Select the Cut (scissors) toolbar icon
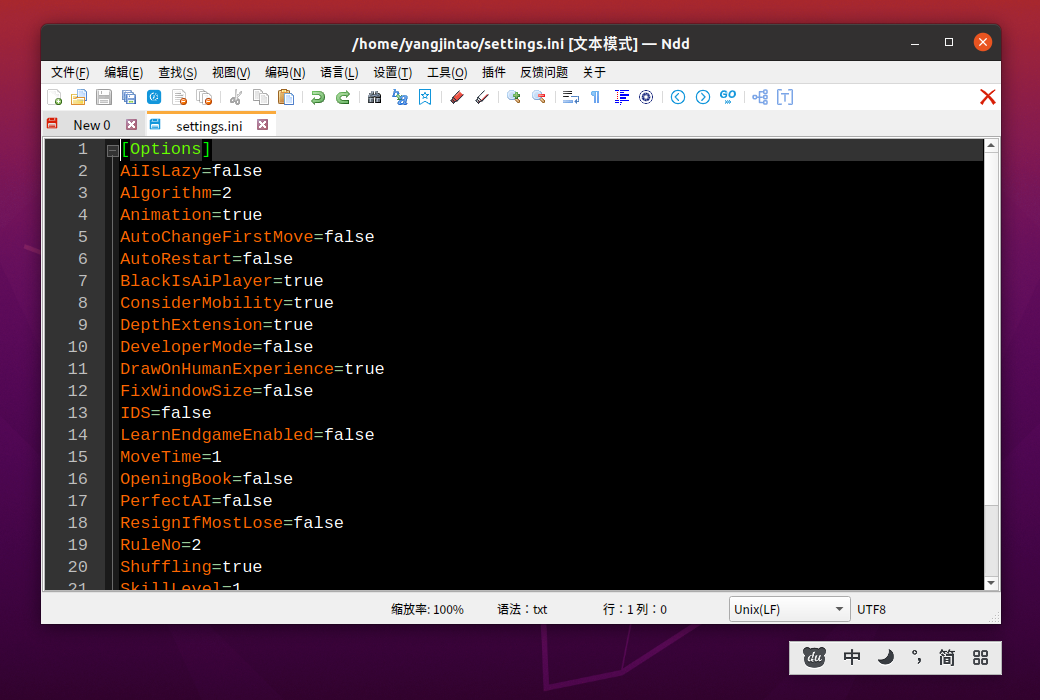Viewport: 1040px width, 700px height. pyautogui.click(x=236, y=97)
